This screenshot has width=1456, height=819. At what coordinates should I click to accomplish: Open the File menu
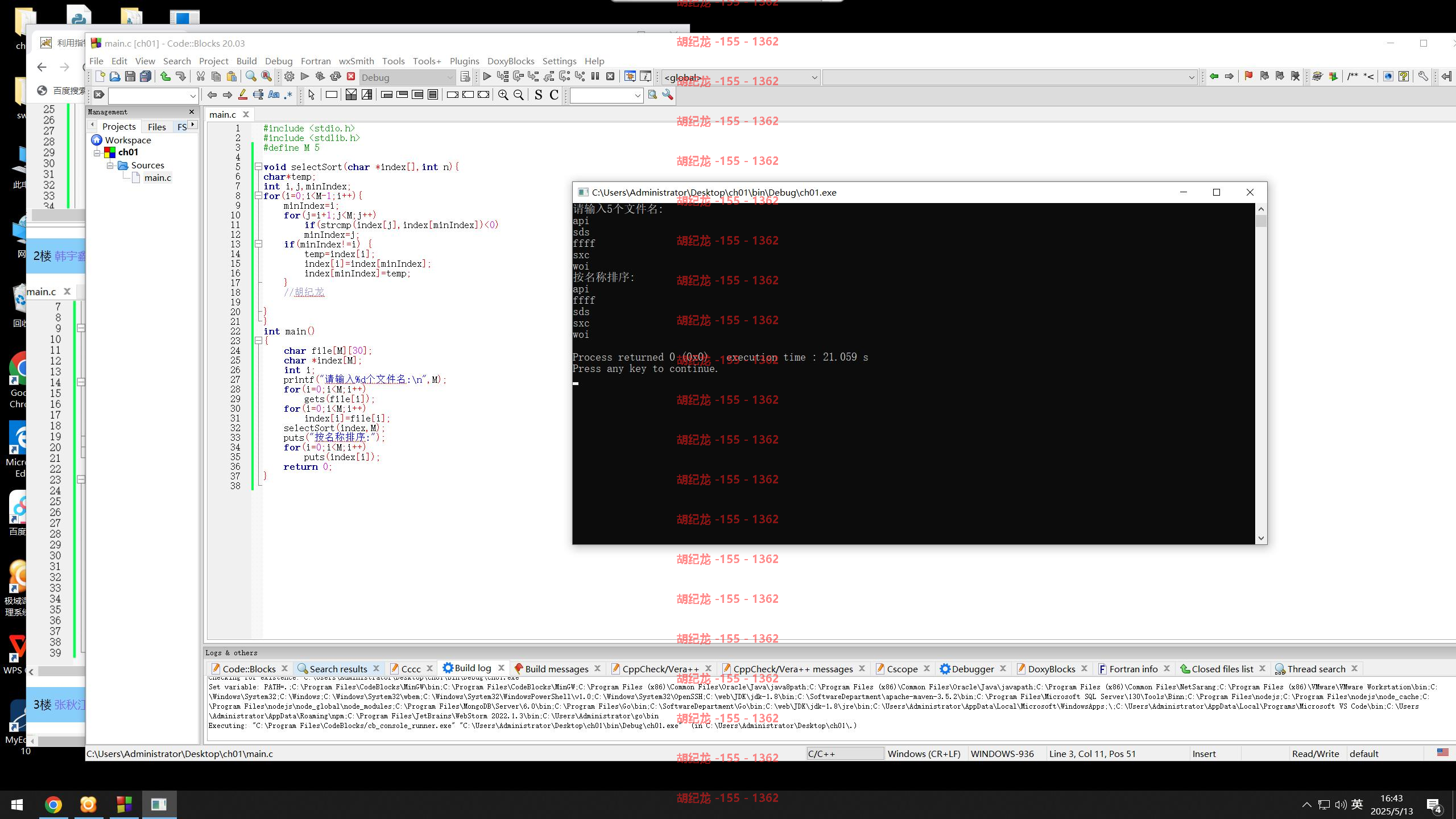pos(96,61)
